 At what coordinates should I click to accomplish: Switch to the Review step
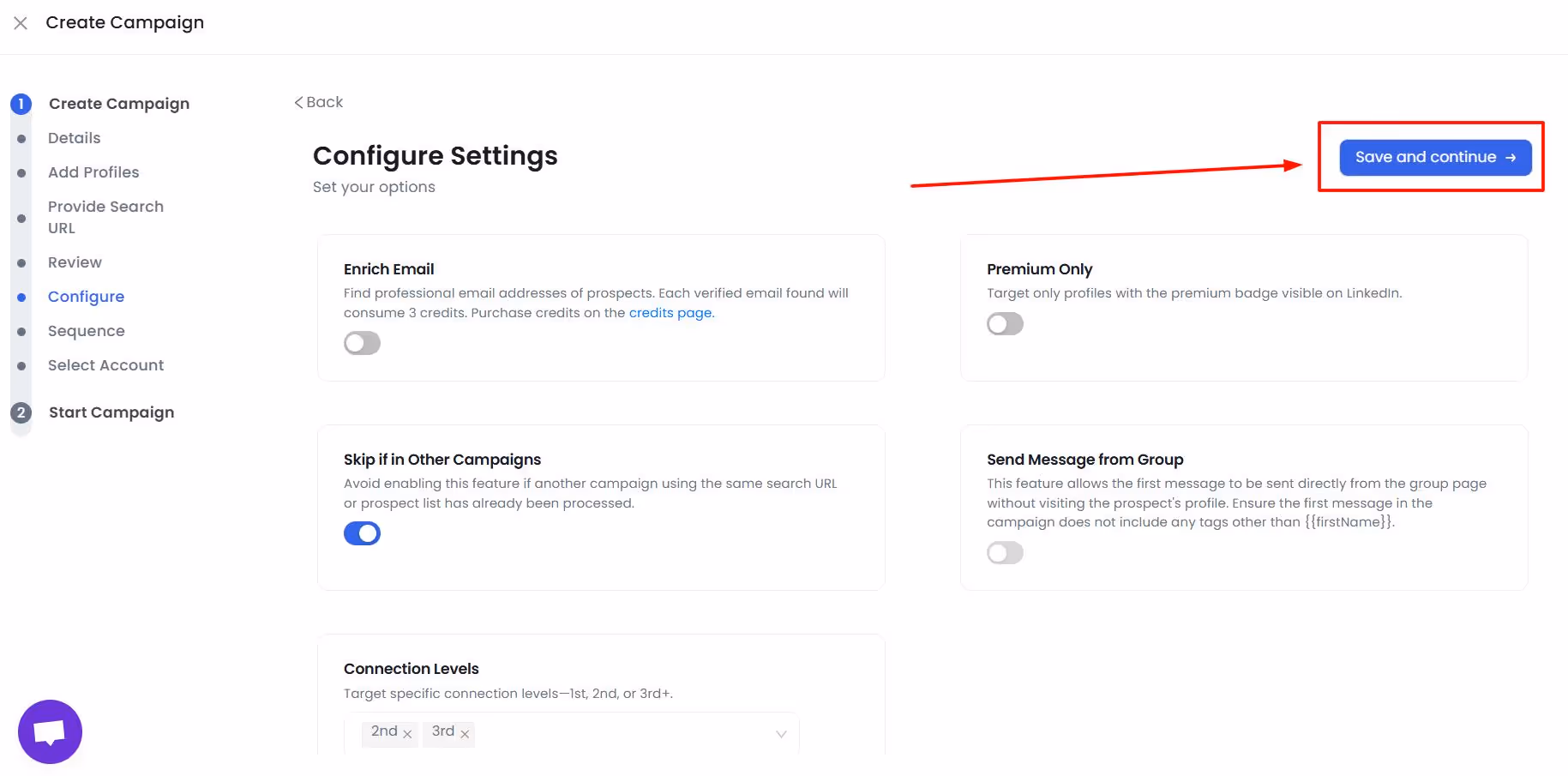tap(75, 262)
